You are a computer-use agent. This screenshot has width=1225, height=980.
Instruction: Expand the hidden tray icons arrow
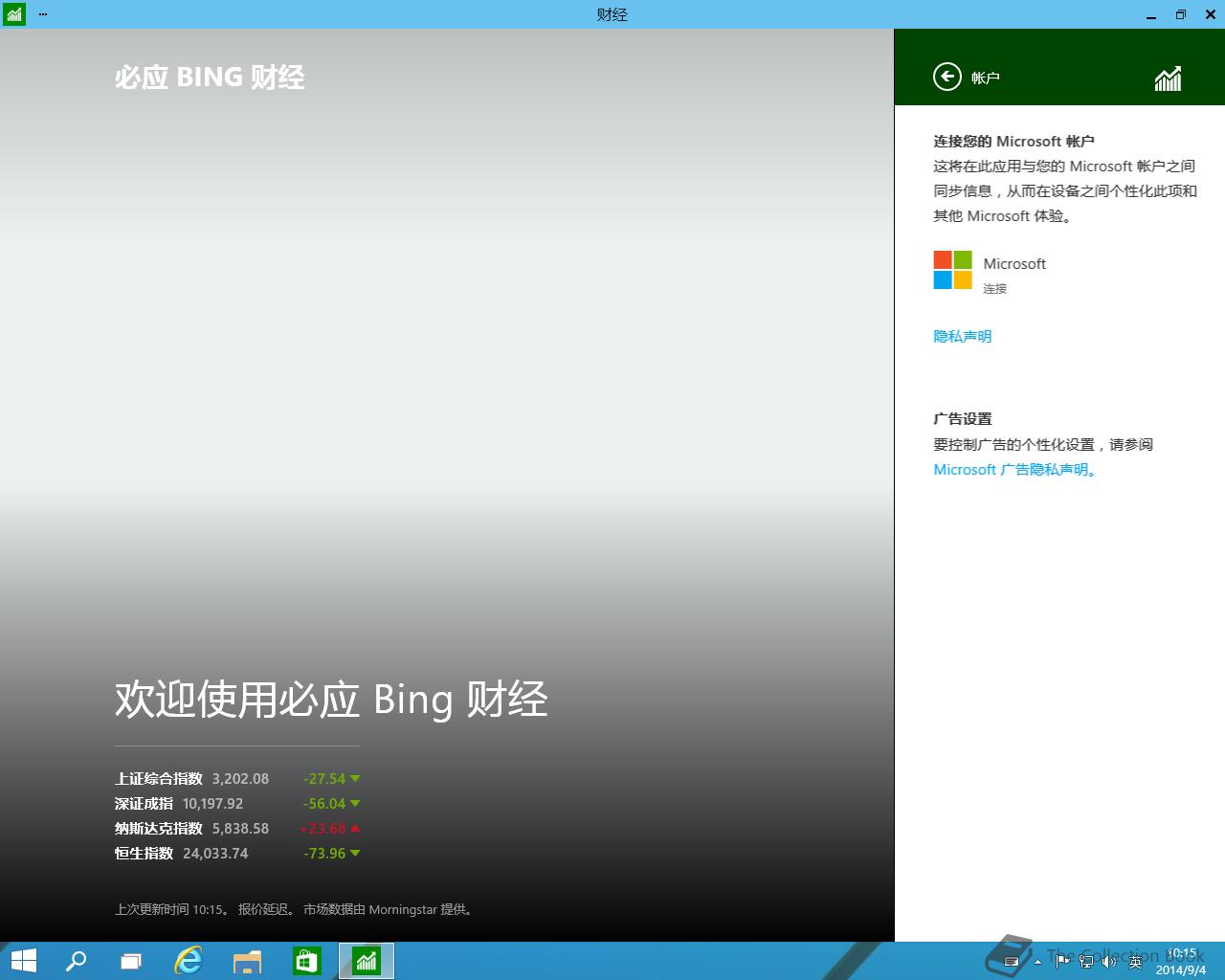pos(1037,962)
